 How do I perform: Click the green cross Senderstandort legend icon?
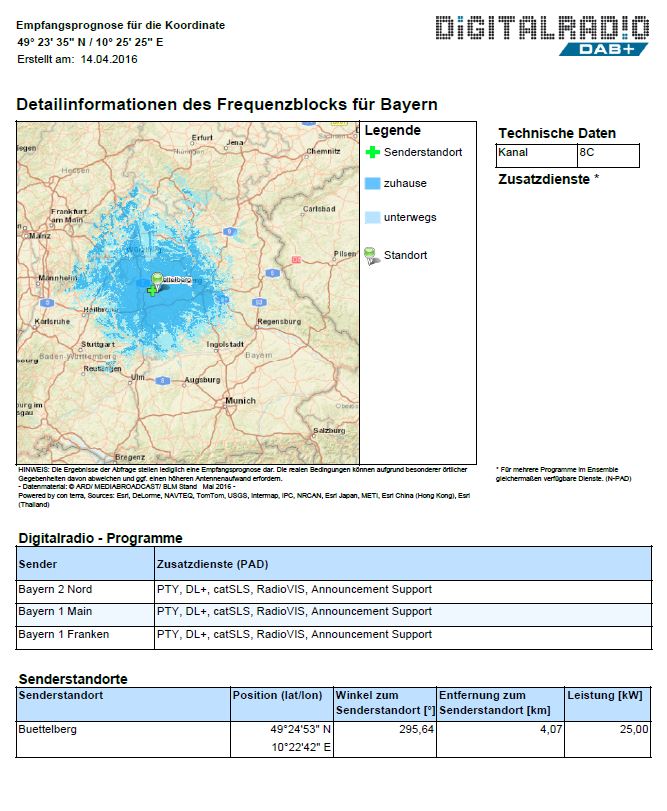373,152
